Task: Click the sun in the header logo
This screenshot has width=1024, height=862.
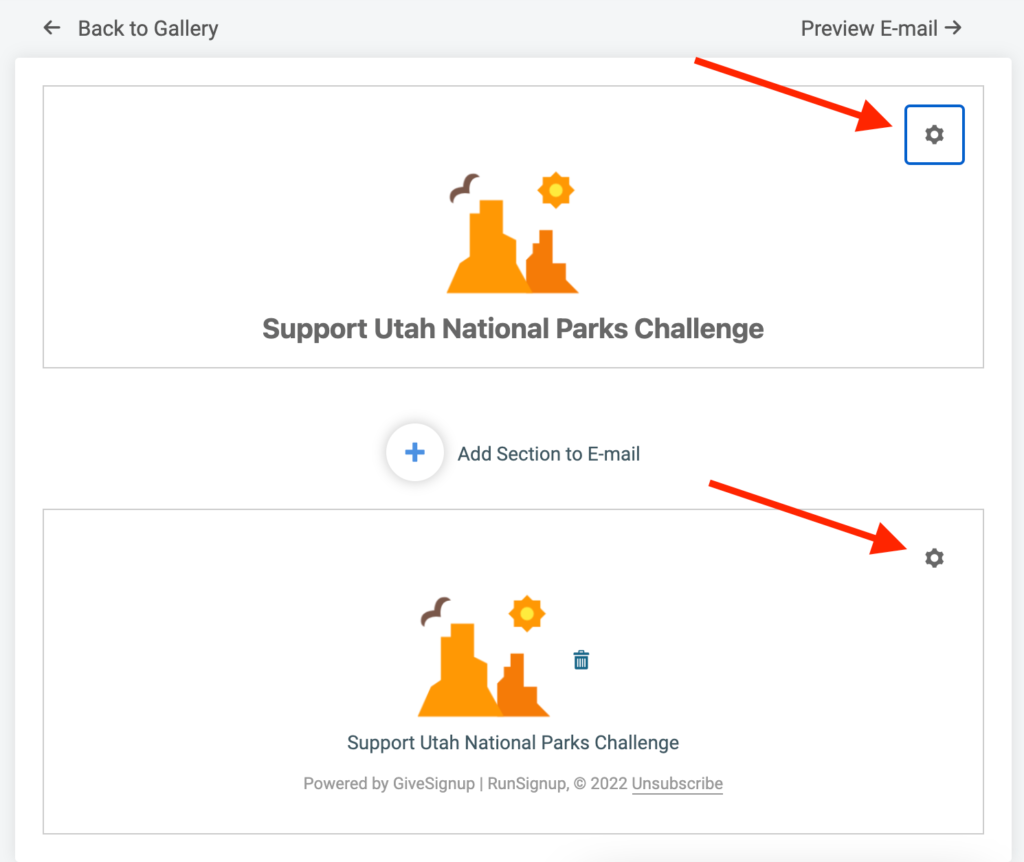Action: (x=556, y=190)
